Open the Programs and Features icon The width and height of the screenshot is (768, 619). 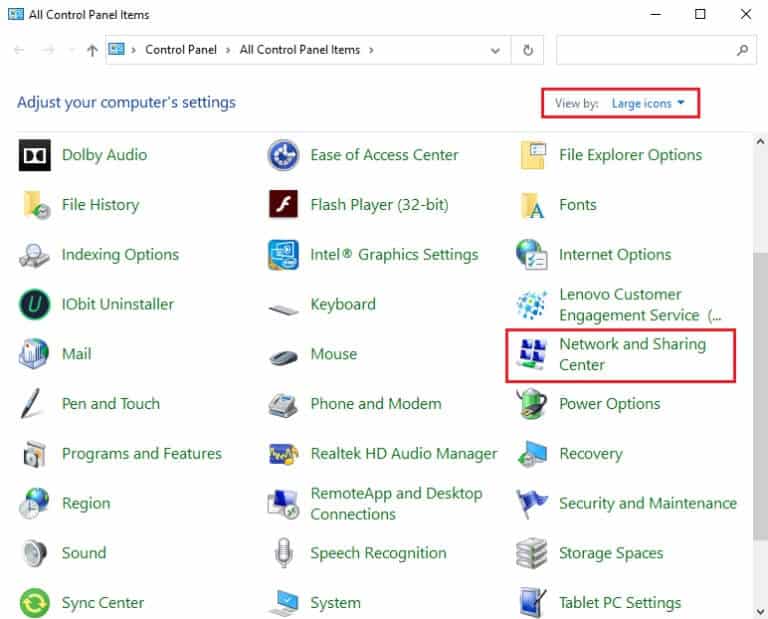click(35, 454)
